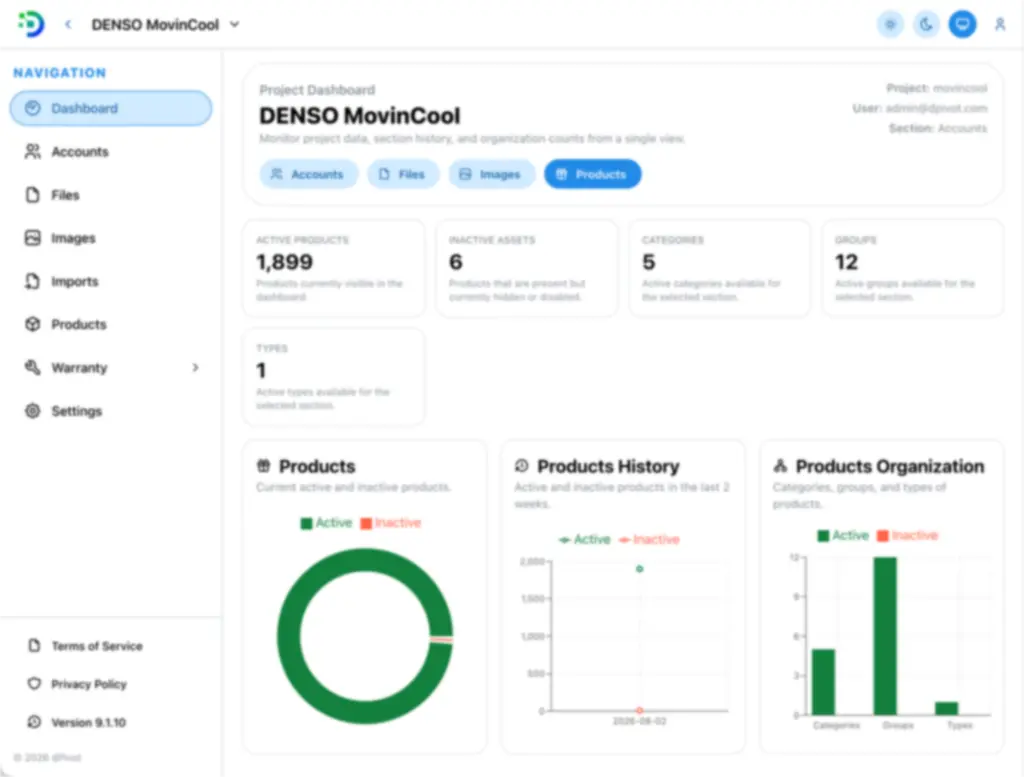
Task: Click the Settings gear icon
Action: [33, 411]
